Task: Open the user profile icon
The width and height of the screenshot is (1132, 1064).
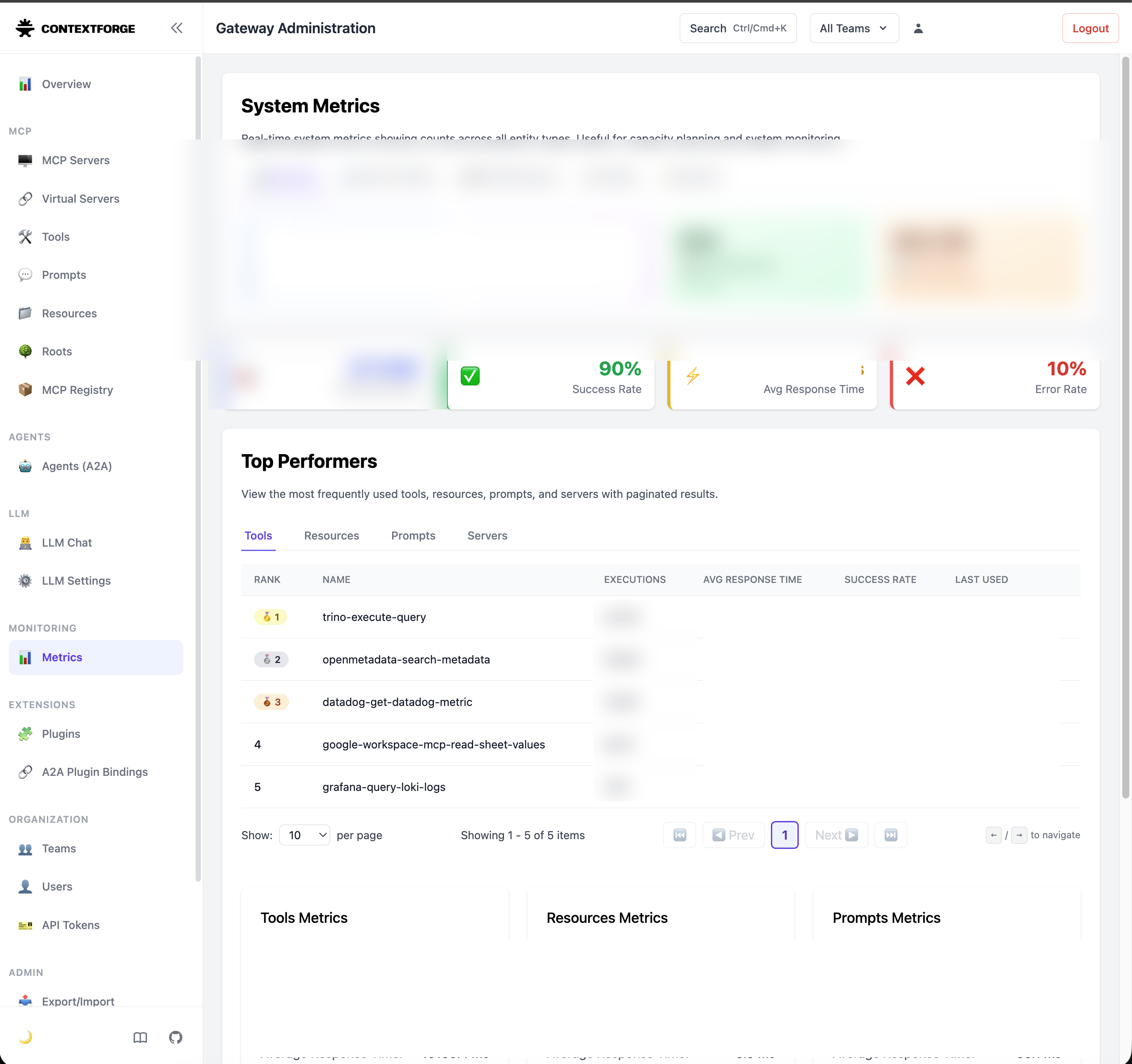Action: [x=918, y=28]
